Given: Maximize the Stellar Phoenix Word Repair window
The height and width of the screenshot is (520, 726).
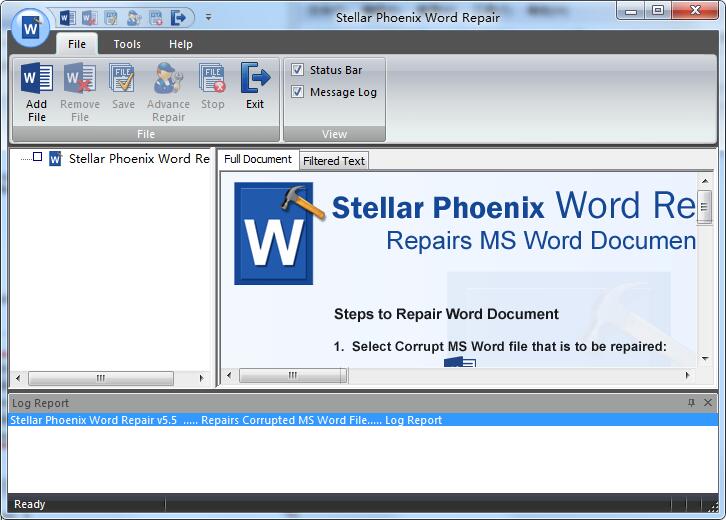Looking at the screenshot, I should coord(657,11).
